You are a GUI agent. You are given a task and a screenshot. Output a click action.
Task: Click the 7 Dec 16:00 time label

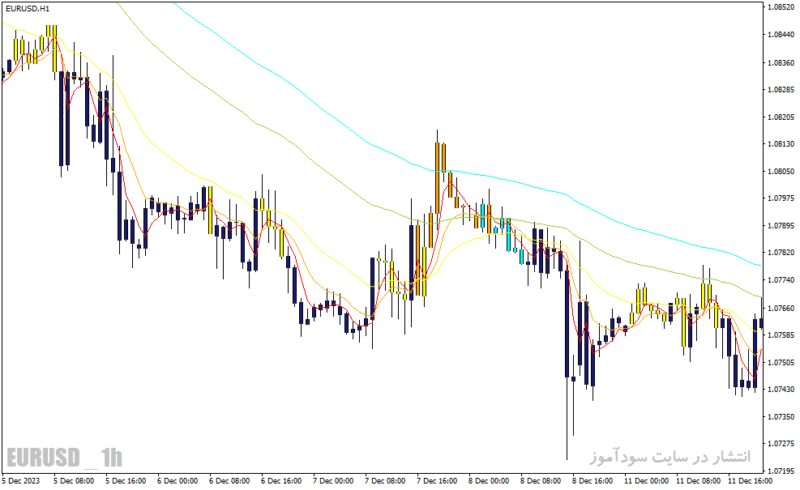[437, 481]
